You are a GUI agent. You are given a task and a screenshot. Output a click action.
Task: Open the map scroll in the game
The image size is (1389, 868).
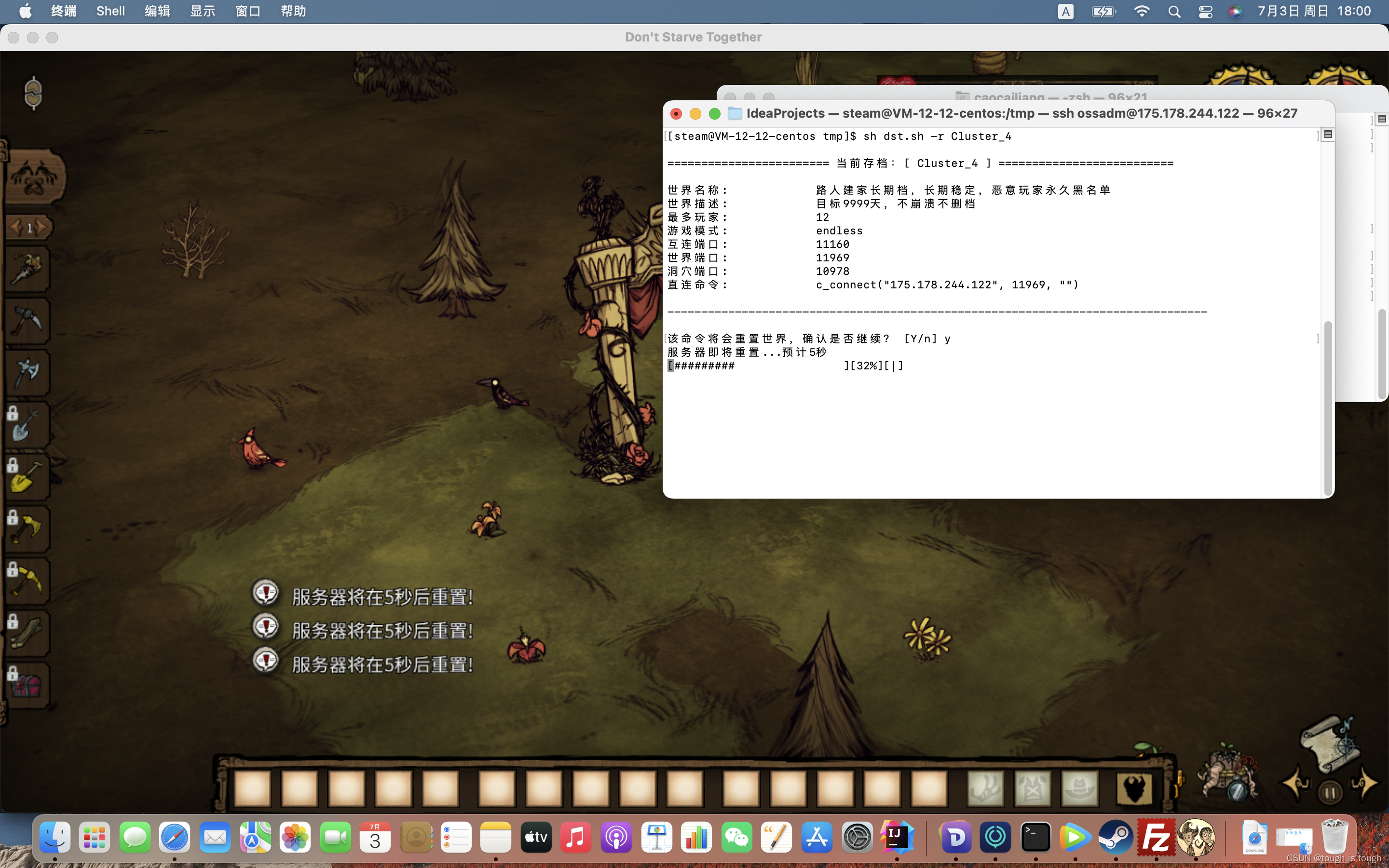click(x=1329, y=744)
